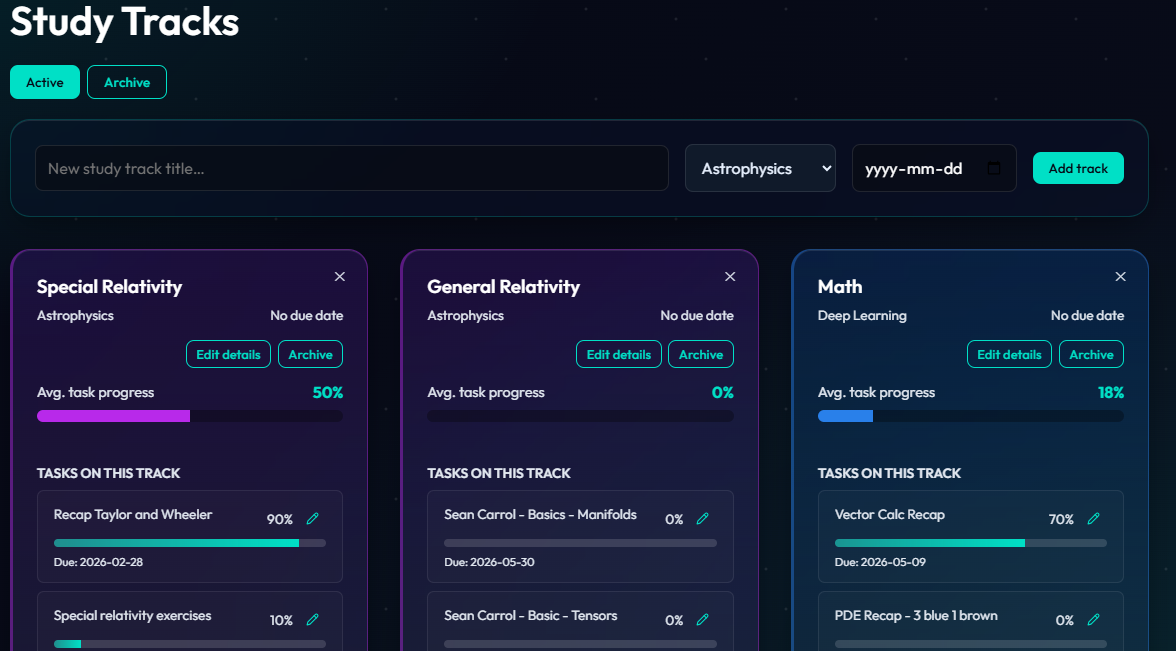Open the calendar picker icon

pyautogui.click(x=994, y=168)
